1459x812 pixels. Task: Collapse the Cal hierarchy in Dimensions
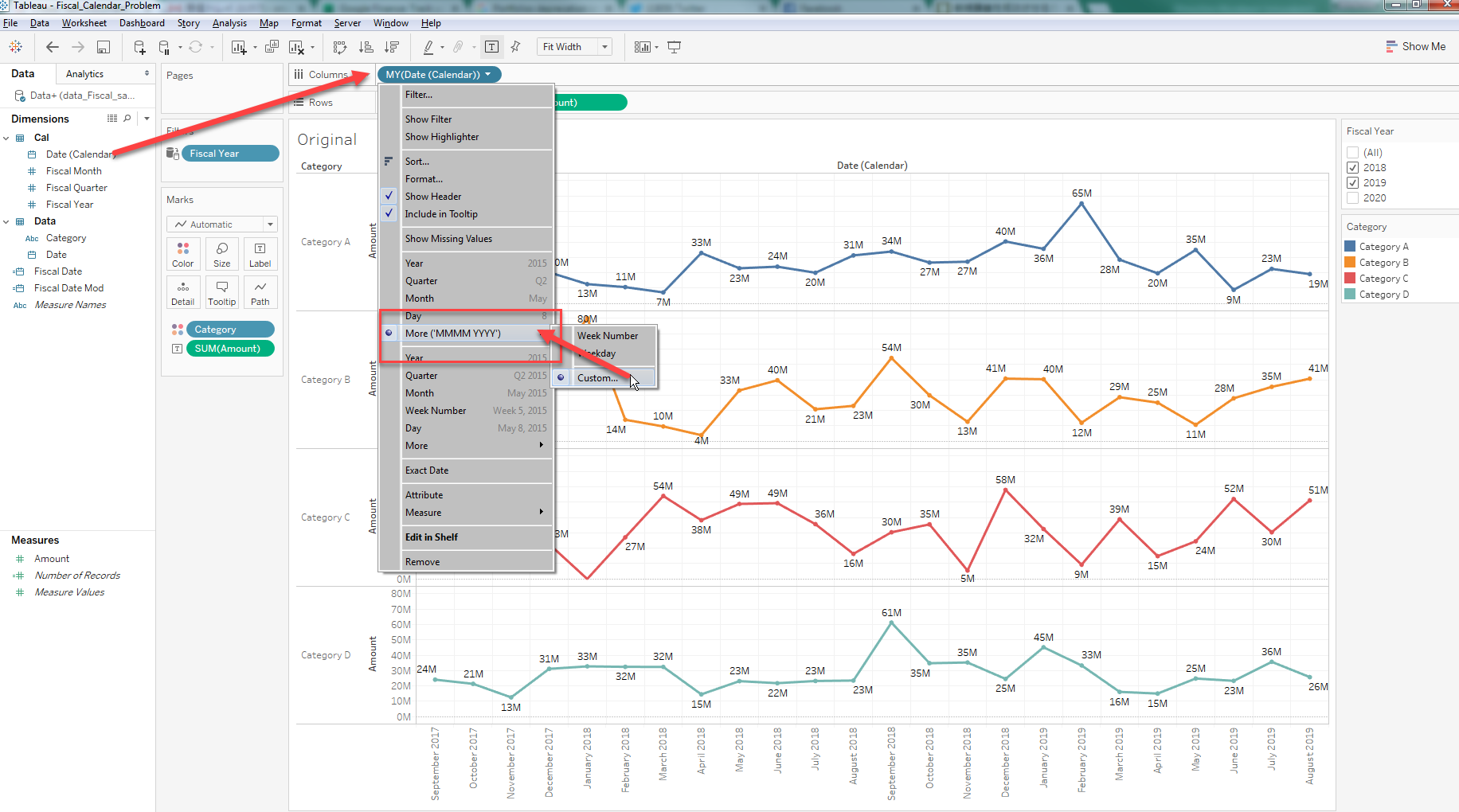[x=6, y=137]
